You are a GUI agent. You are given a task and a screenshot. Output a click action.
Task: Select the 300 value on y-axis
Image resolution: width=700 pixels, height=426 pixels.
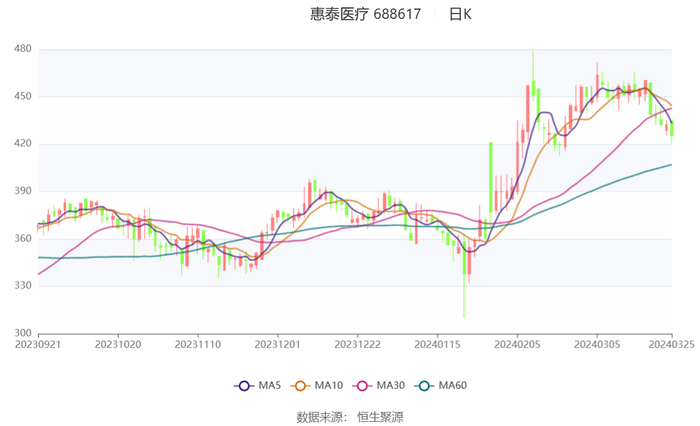coord(23,333)
